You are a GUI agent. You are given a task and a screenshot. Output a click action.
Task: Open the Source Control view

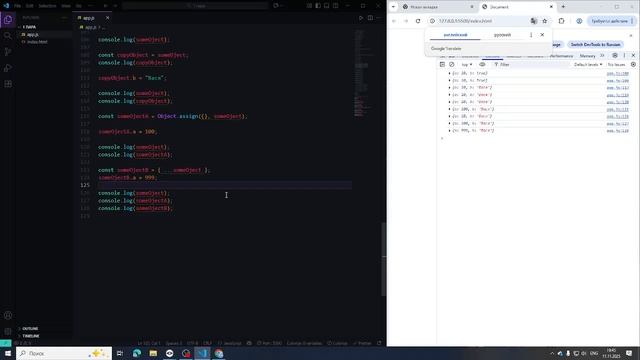tap(8, 52)
